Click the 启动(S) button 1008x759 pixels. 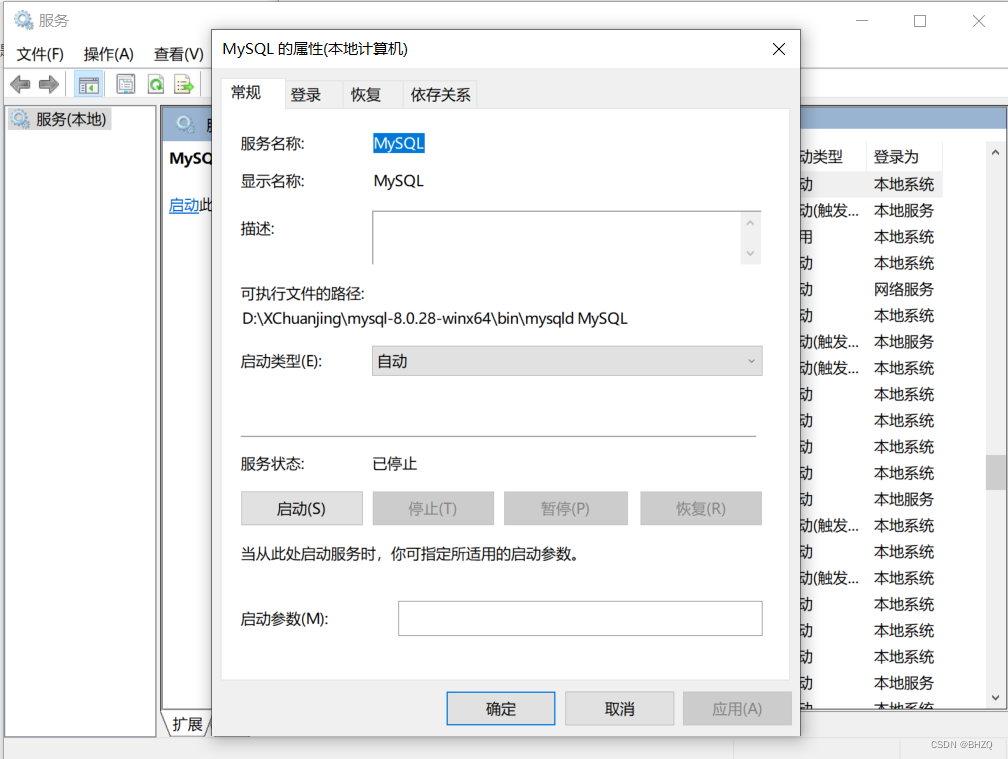point(302,508)
